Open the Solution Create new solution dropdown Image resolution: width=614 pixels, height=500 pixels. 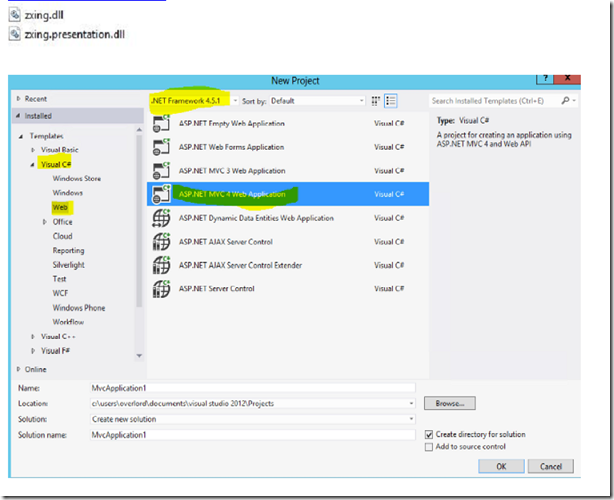click(411, 419)
